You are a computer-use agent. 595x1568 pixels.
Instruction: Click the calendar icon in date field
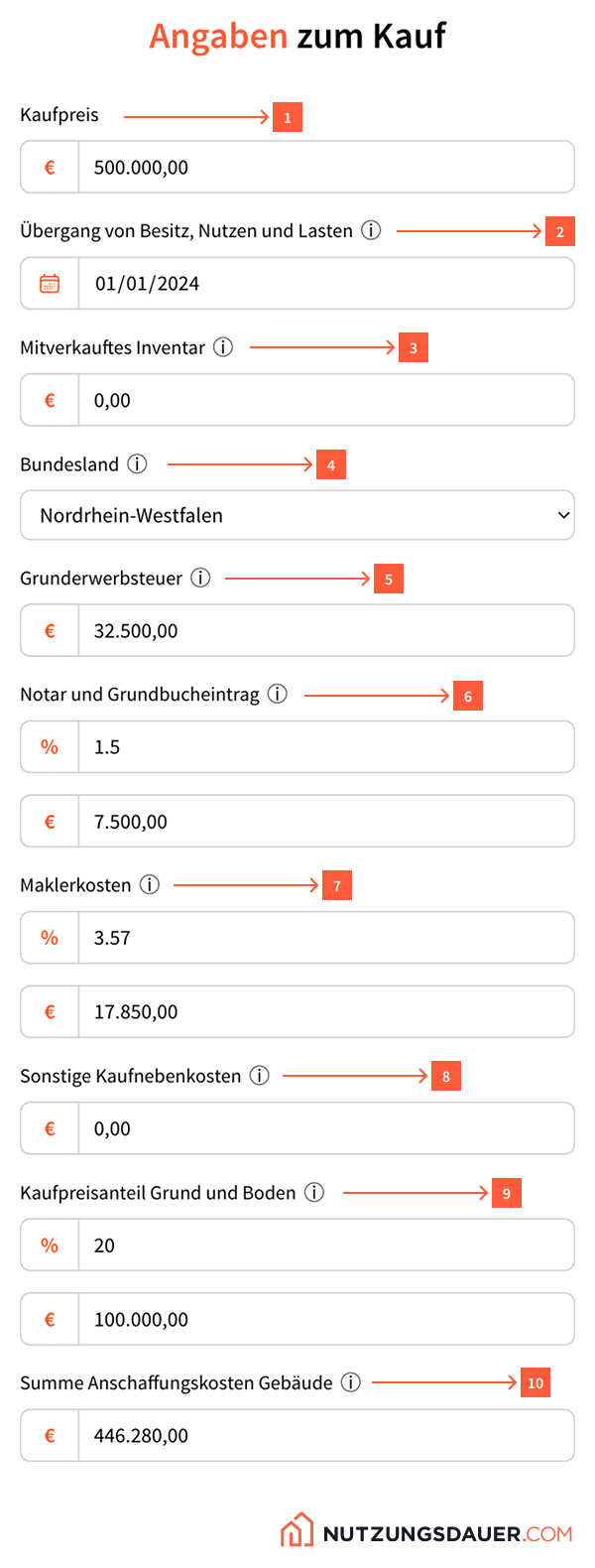[x=50, y=284]
